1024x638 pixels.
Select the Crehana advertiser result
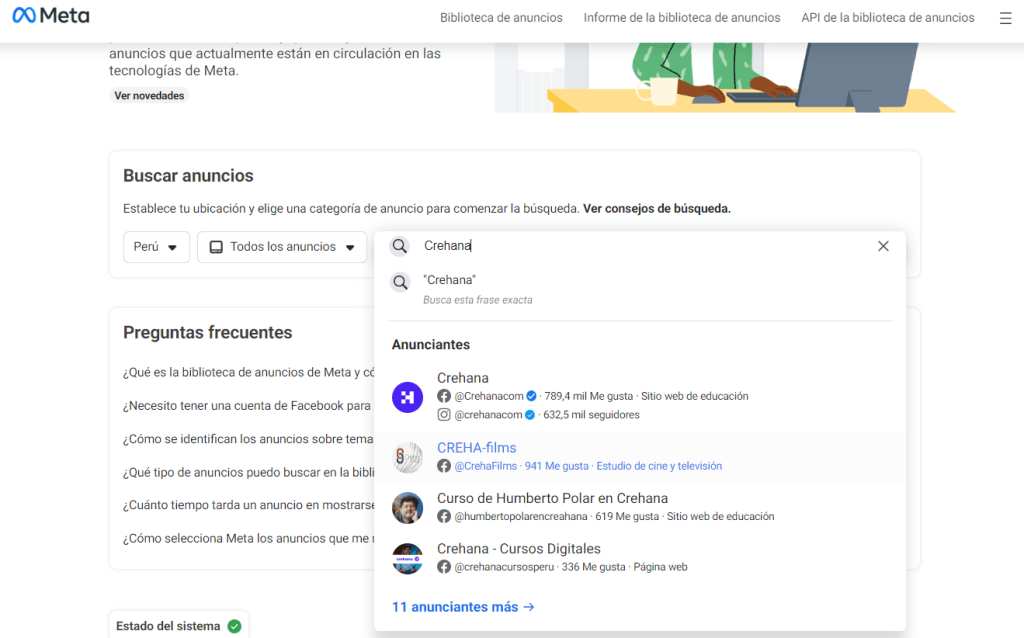coord(640,396)
